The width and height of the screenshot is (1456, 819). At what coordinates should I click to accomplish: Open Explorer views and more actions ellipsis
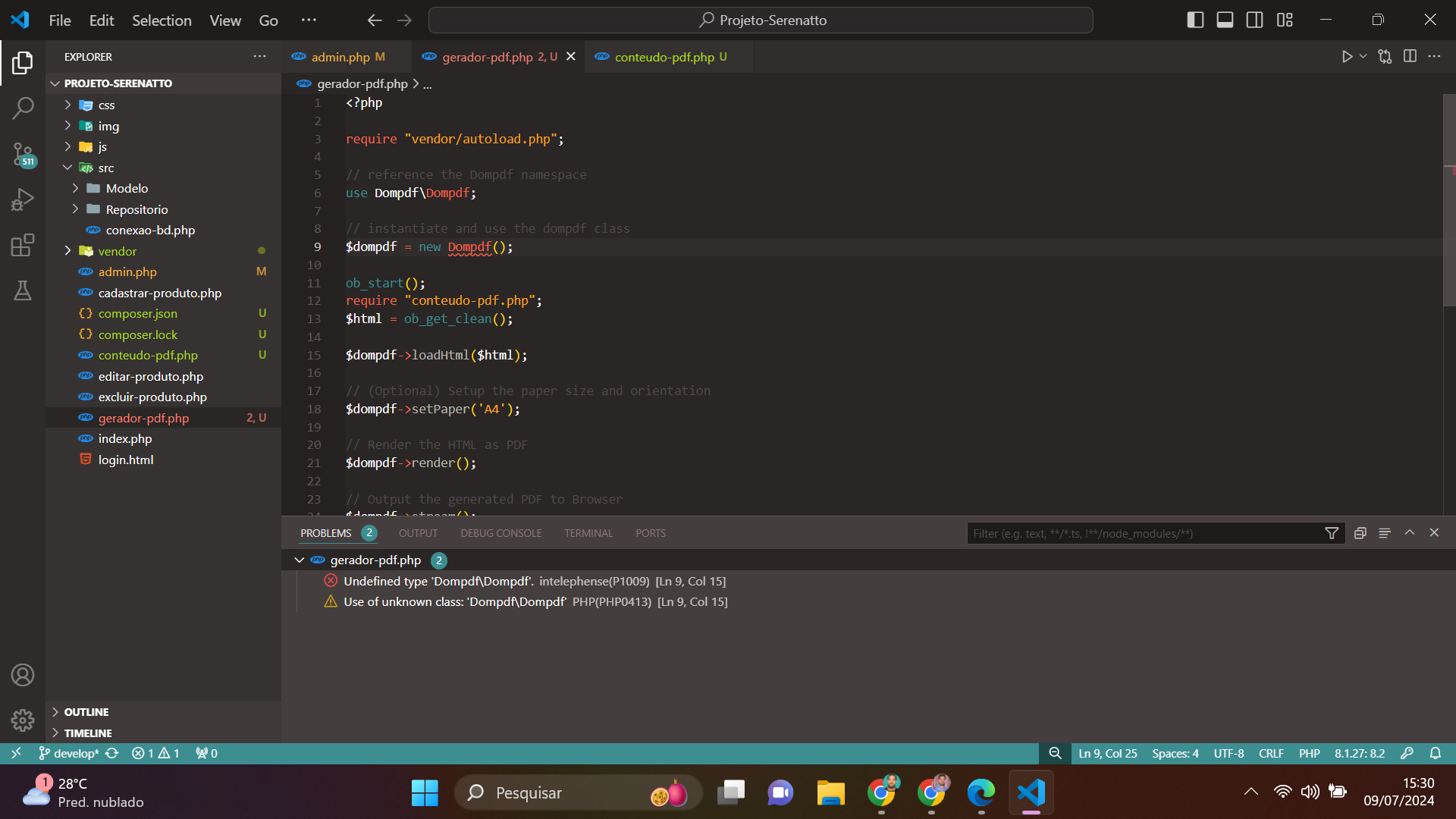pyautogui.click(x=259, y=57)
